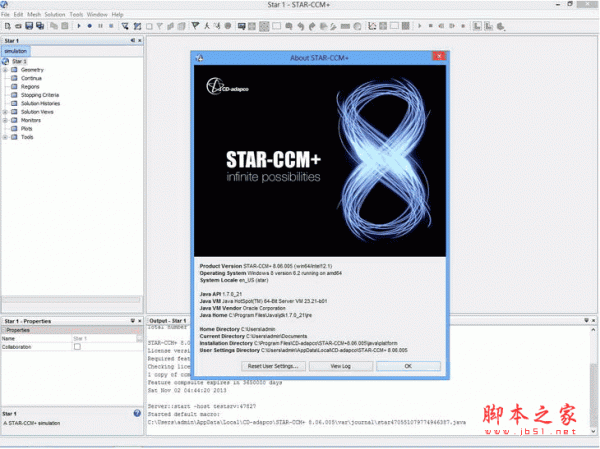Click the Copy toolbar icon

(54, 26)
